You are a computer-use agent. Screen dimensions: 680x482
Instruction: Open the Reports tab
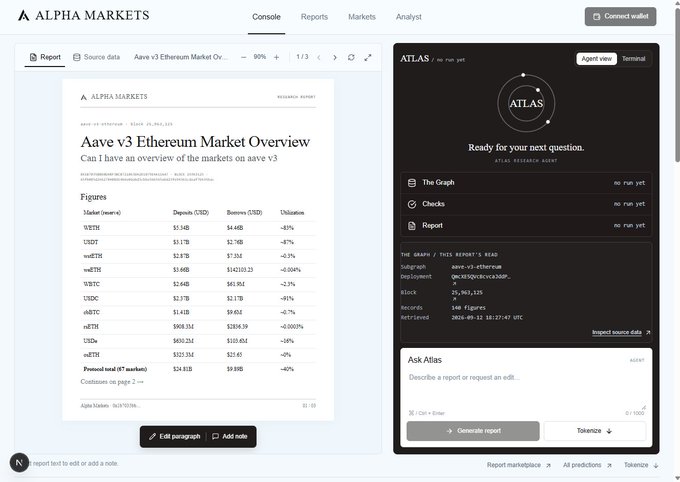point(314,17)
